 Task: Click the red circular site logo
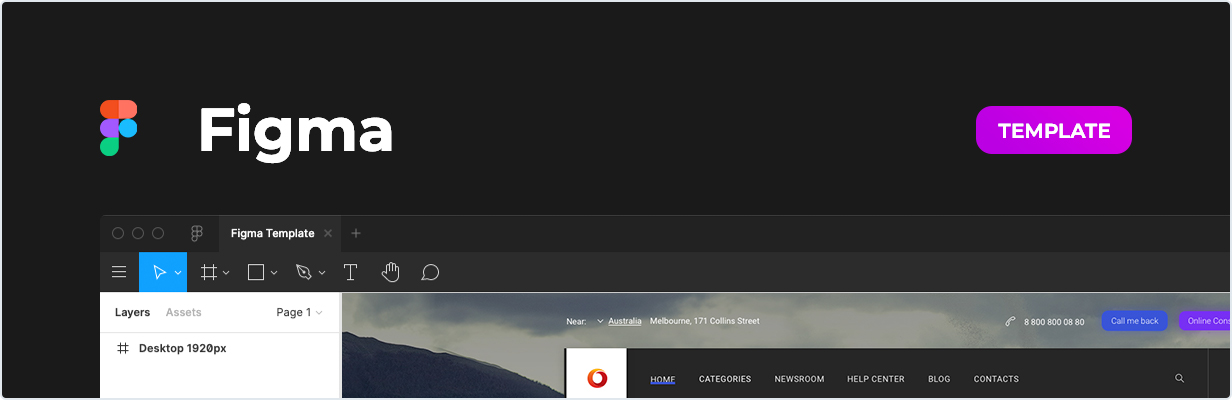[597, 378]
